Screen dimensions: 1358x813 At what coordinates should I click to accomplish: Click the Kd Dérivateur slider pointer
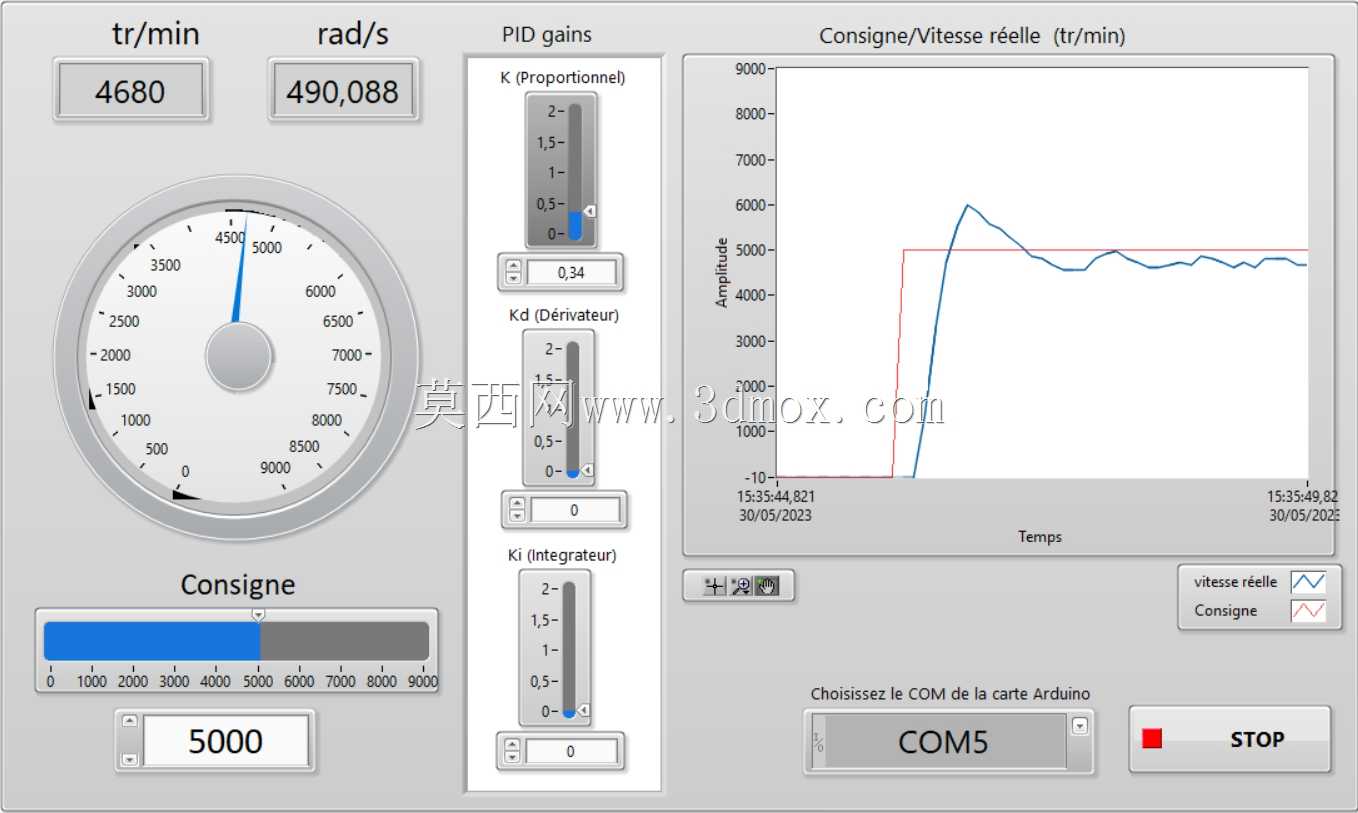click(x=588, y=470)
